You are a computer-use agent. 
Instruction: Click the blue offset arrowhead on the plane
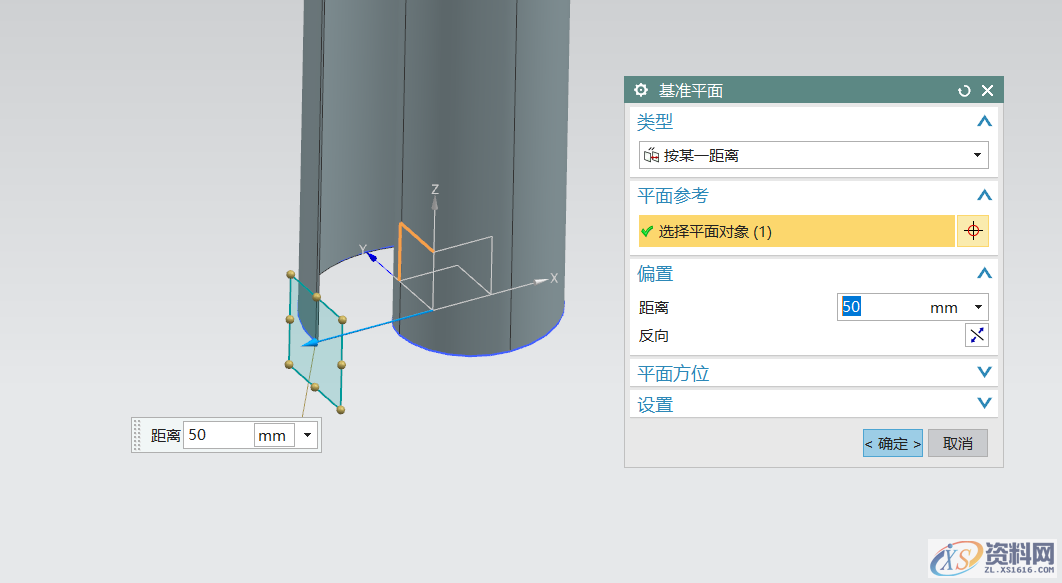(x=310, y=342)
